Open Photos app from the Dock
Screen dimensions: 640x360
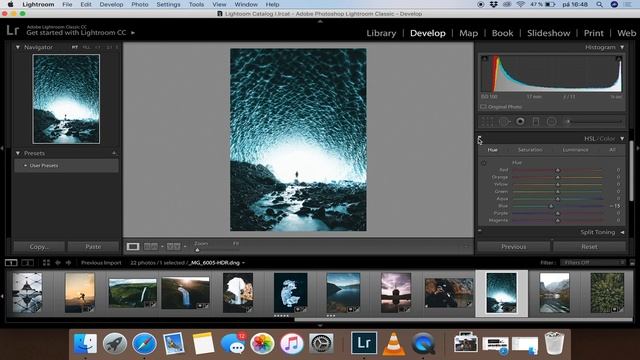coord(262,343)
